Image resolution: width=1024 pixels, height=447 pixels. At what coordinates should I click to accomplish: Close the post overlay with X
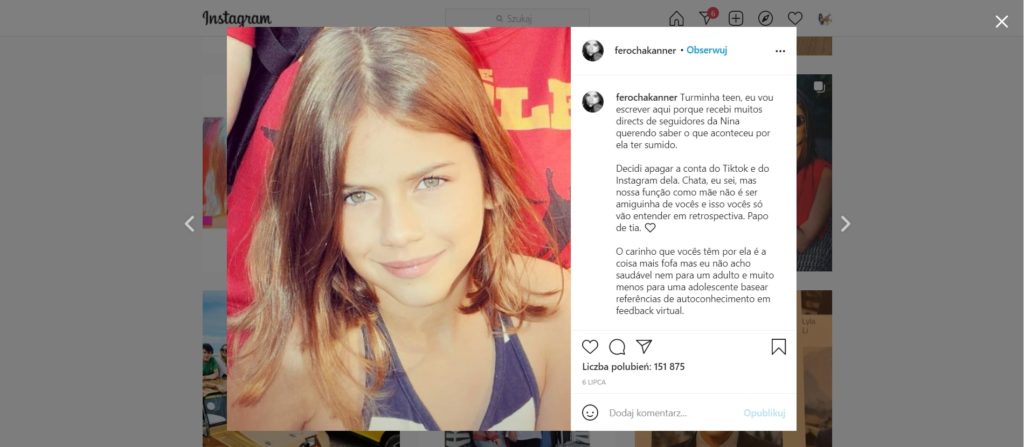1001,22
